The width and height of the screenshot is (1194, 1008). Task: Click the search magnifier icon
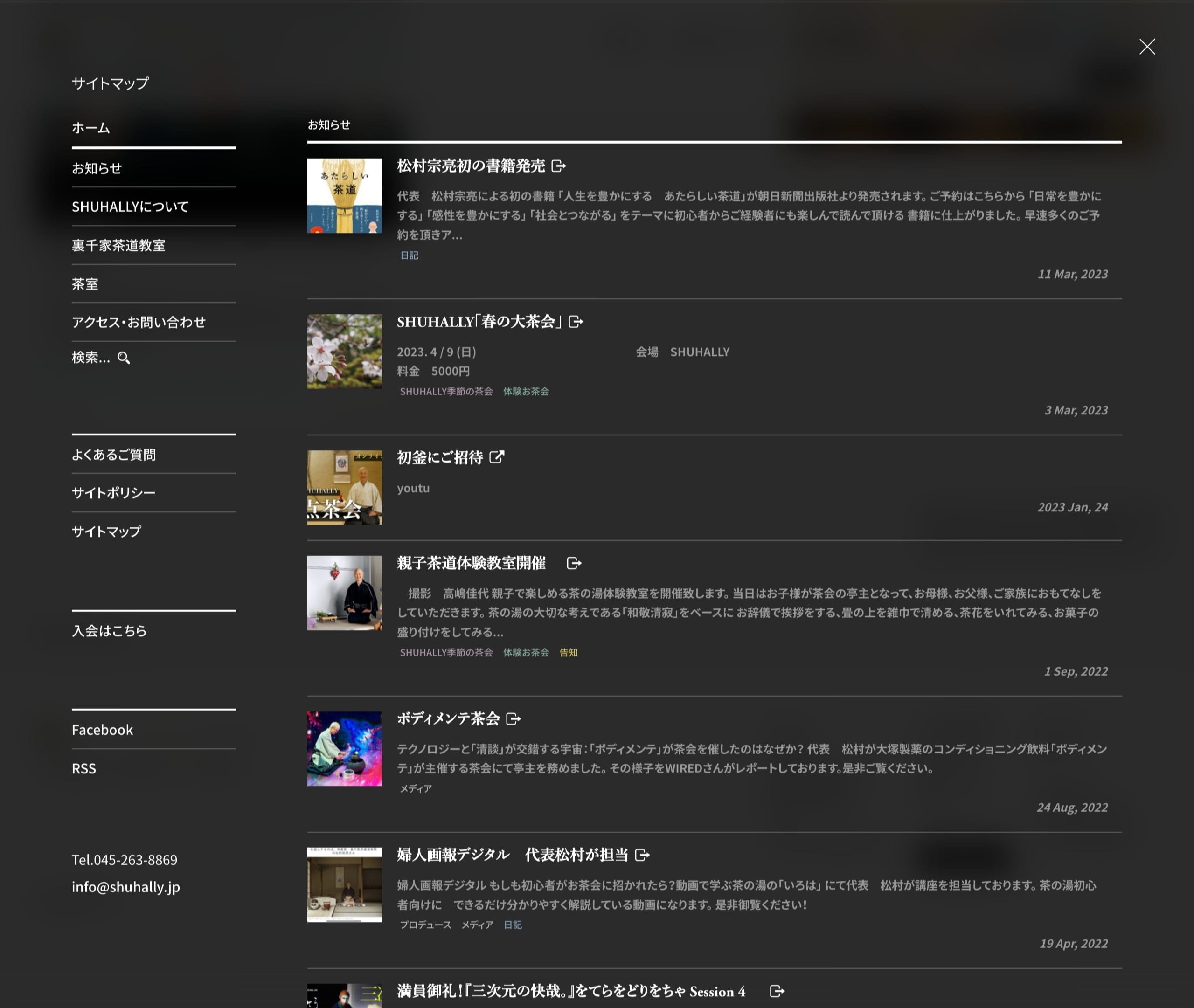(x=124, y=358)
